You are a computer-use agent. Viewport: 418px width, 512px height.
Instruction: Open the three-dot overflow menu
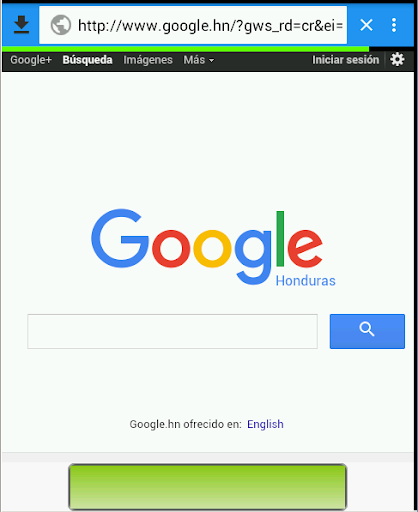[394, 25]
